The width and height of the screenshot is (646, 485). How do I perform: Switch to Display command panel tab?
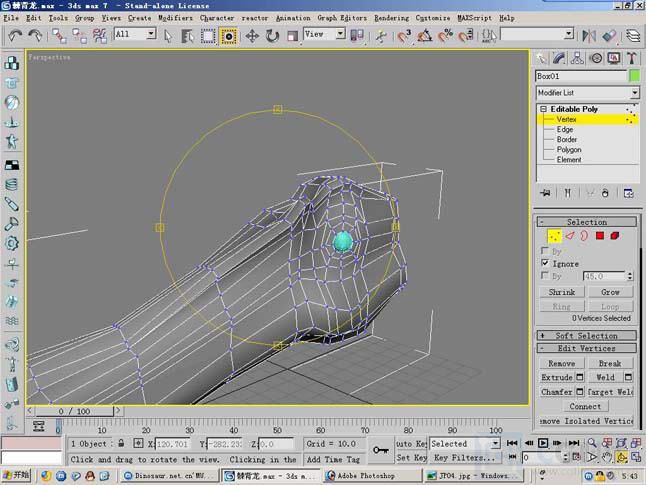tap(614, 58)
